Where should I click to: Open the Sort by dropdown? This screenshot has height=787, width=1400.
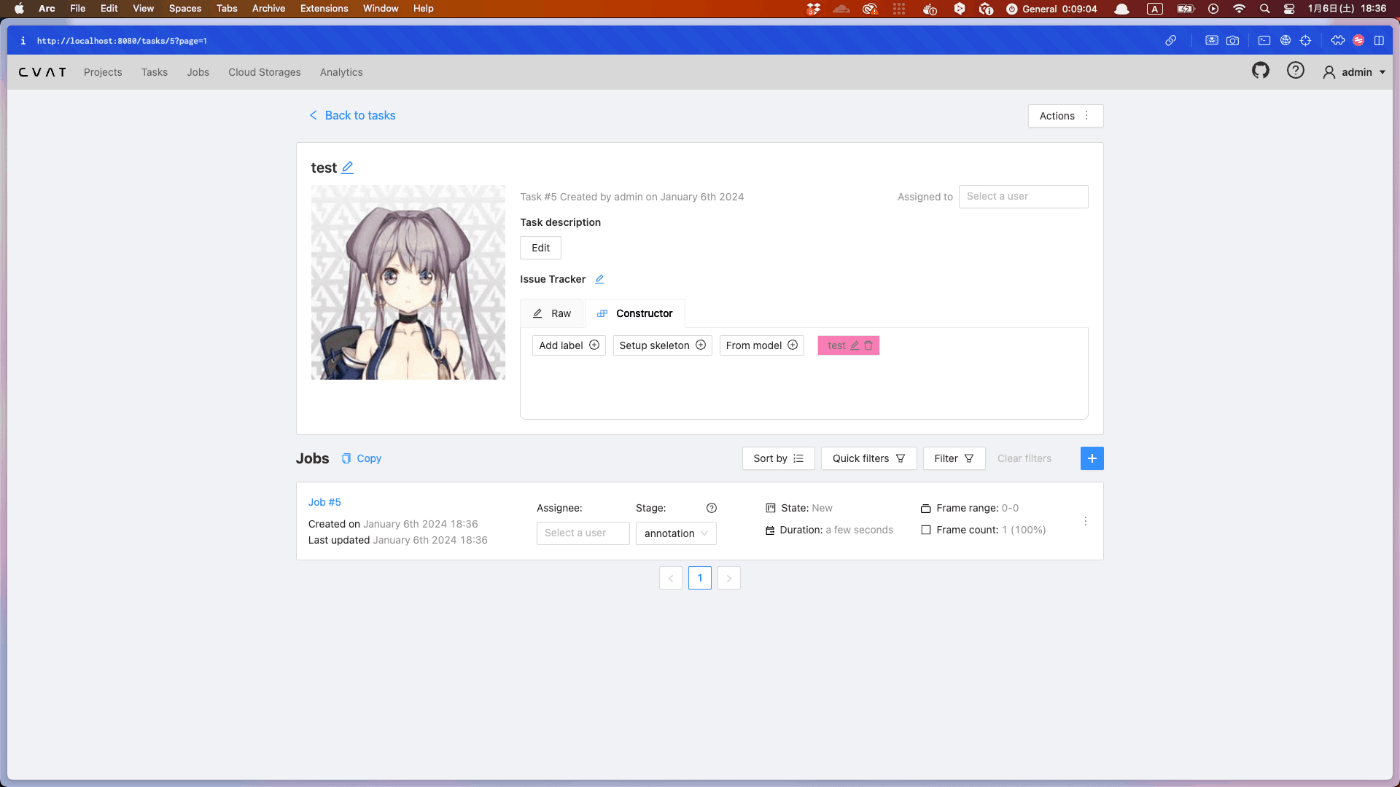click(778, 458)
